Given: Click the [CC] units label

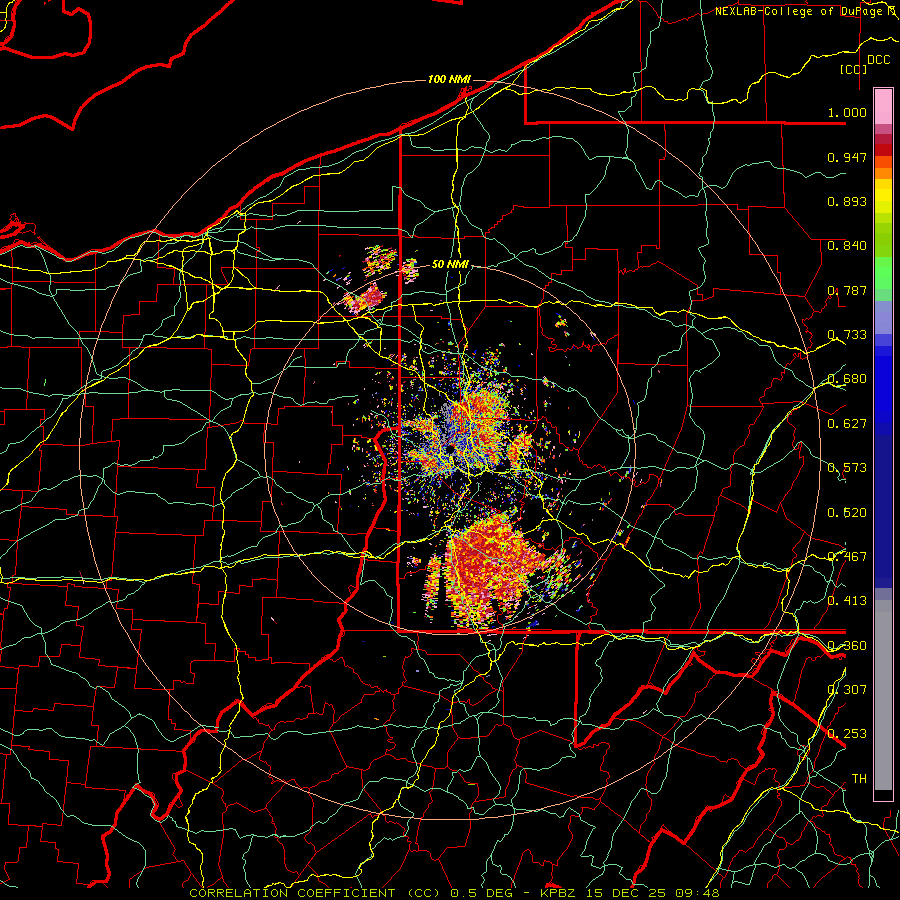Looking at the screenshot, I should pyautogui.click(x=853, y=69).
